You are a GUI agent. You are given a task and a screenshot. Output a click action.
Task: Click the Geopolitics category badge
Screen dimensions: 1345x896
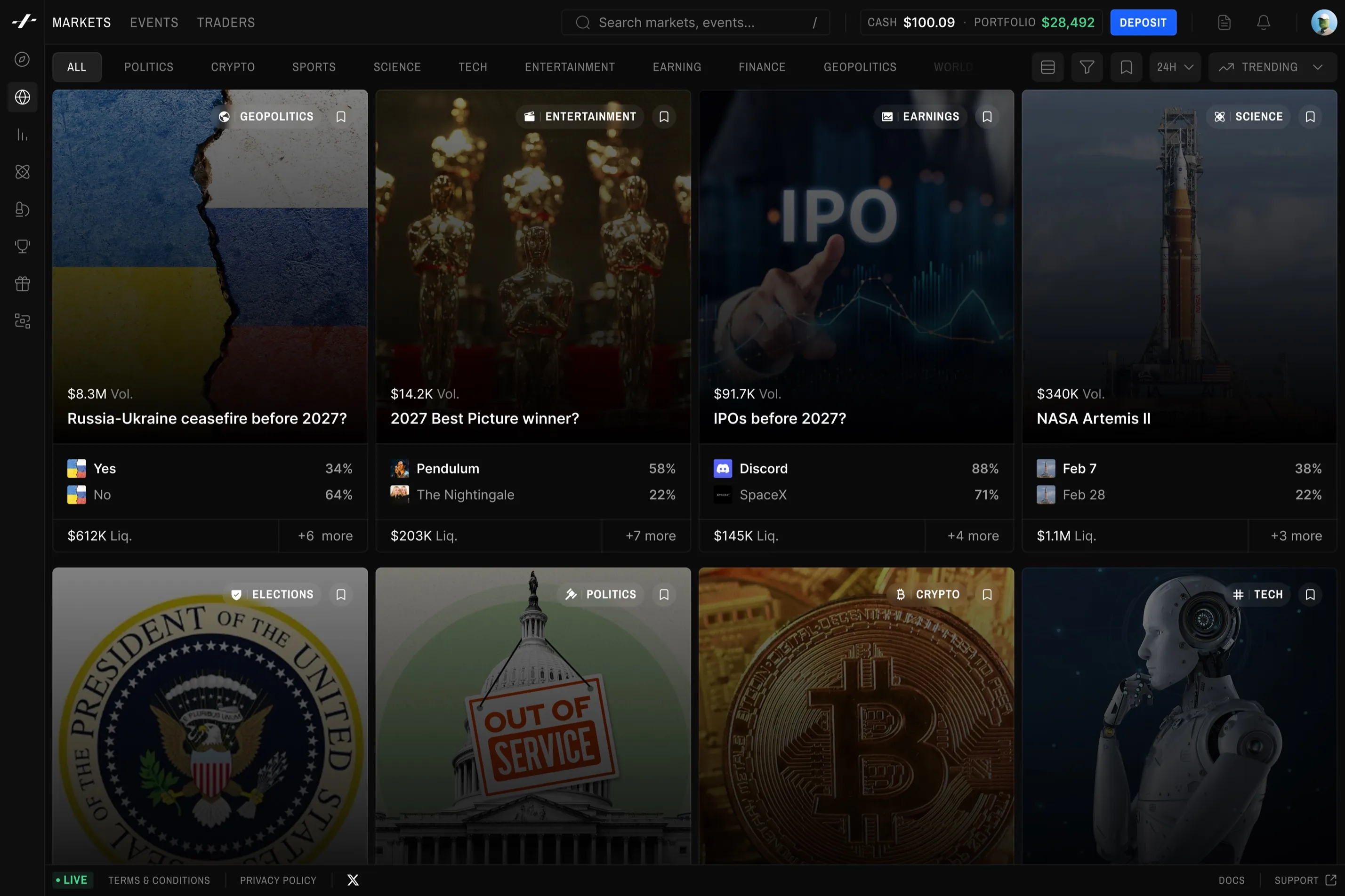click(x=266, y=117)
